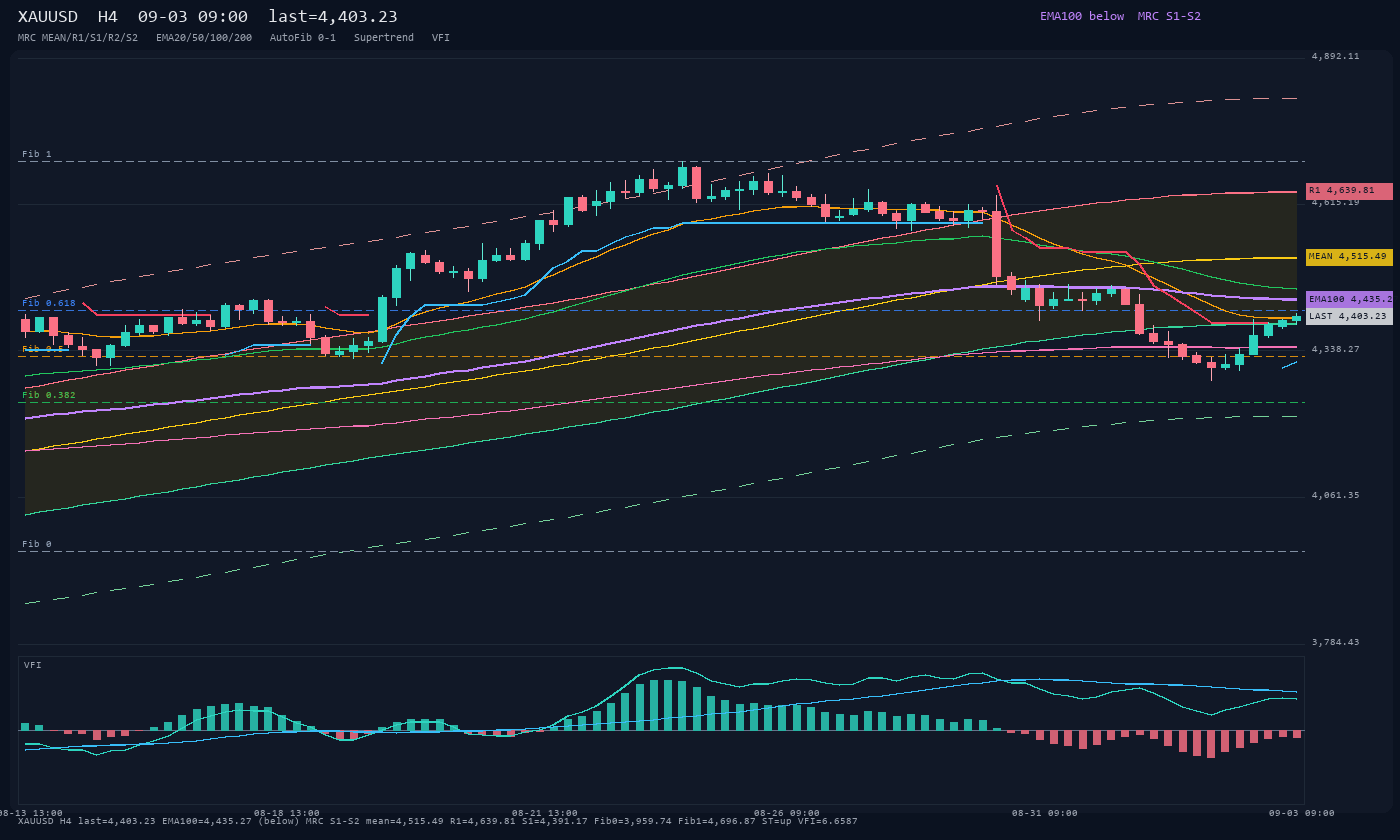Click the MRC S1-S2 status text
Screen dimensions: 1400x840
coord(1169,16)
